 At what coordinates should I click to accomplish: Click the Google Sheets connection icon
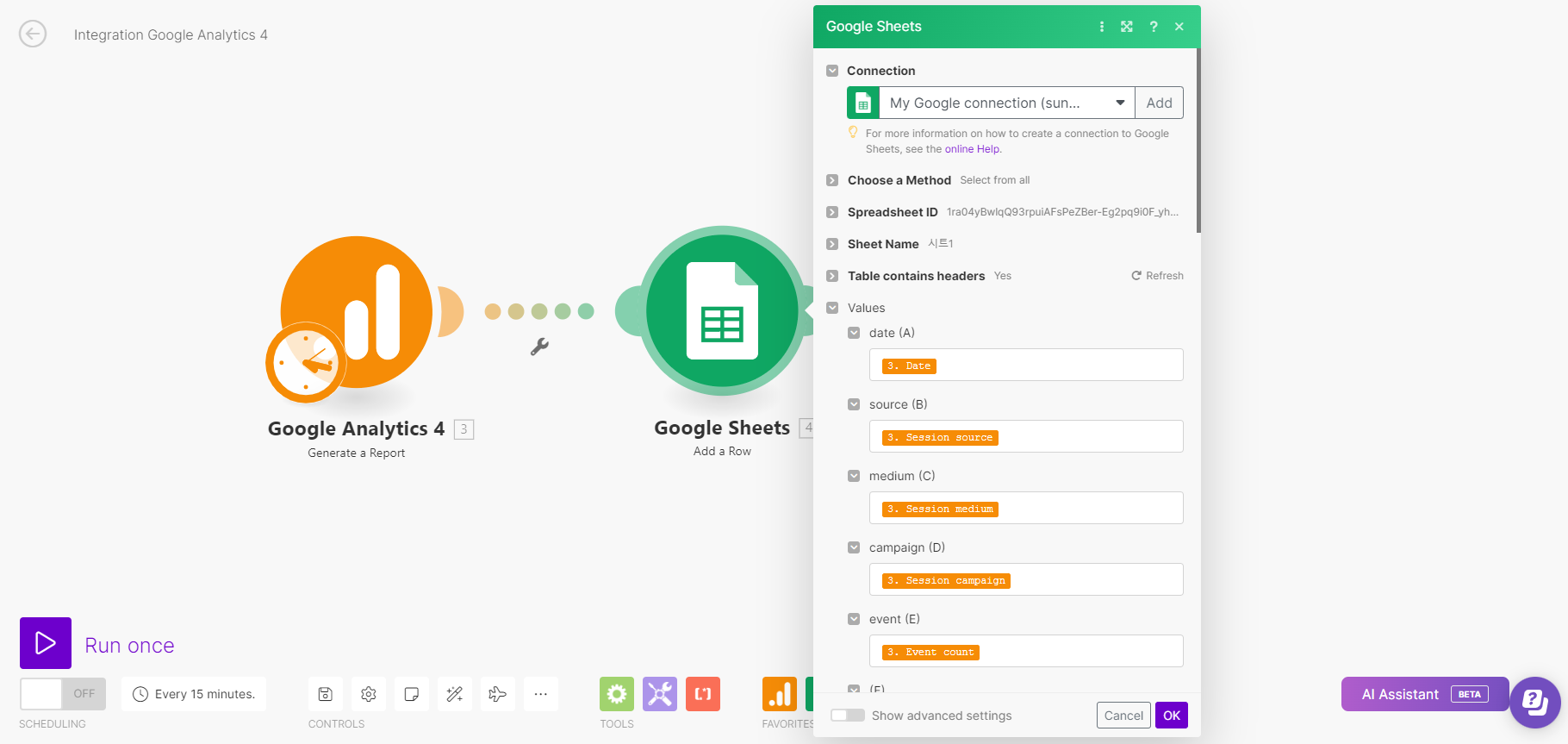pyautogui.click(x=863, y=103)
